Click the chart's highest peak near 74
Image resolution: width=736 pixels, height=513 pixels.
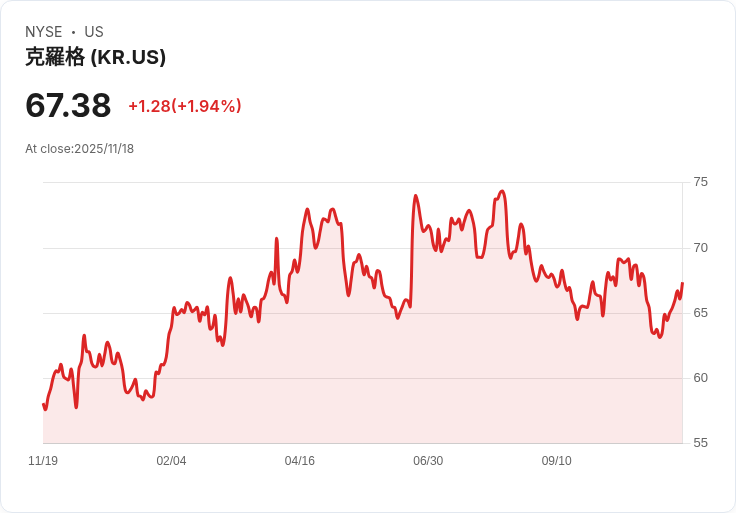502,191
